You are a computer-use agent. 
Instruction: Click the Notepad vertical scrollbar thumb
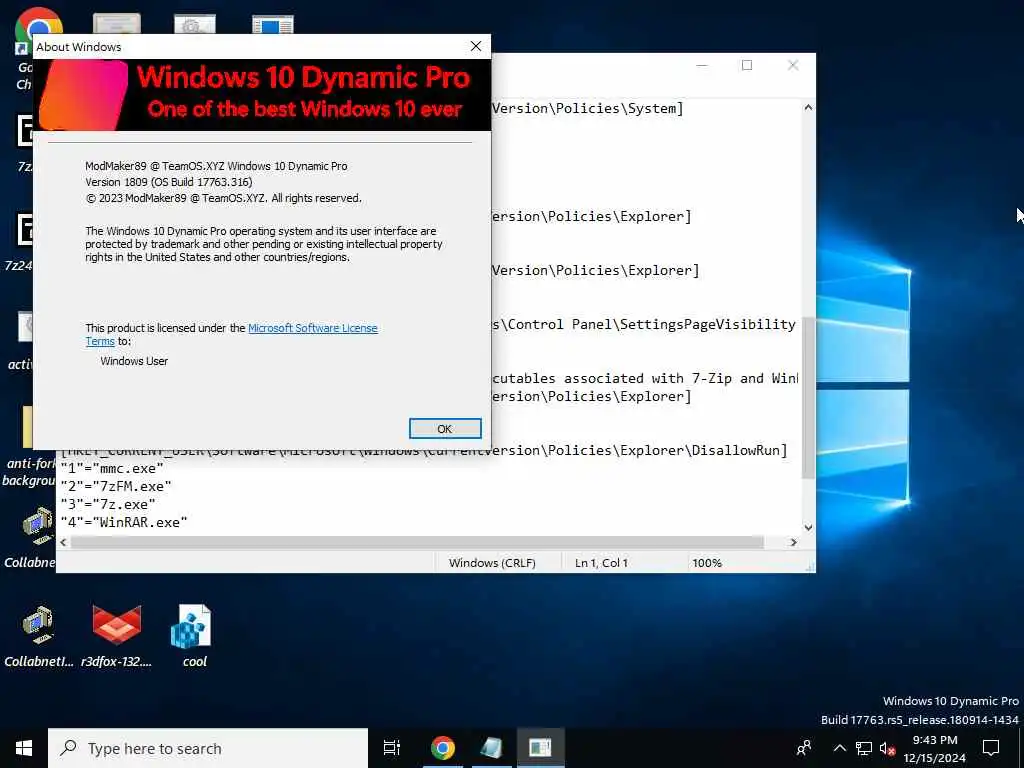(808, 396)
